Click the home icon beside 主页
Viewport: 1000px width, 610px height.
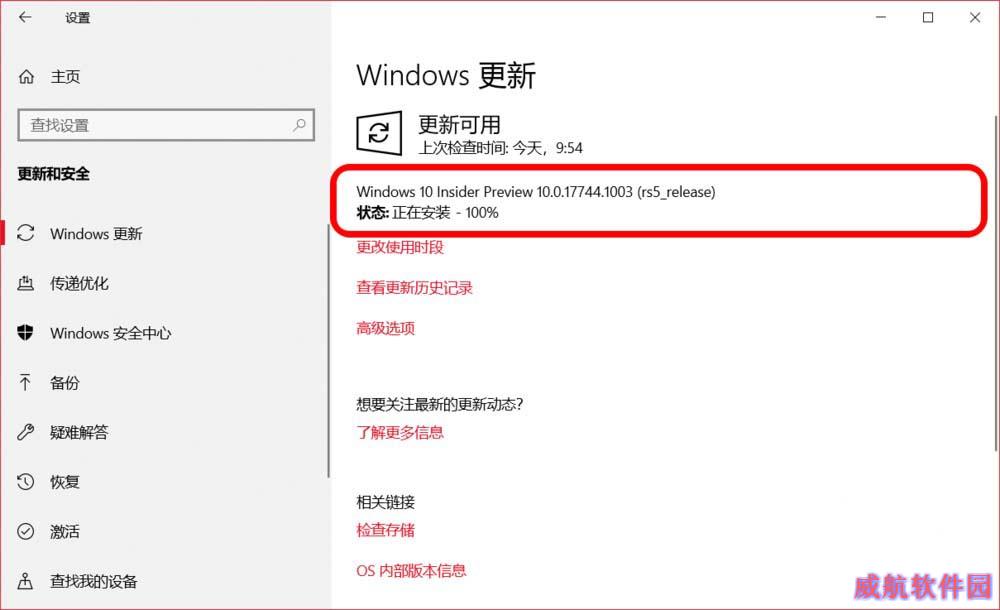pyautogui.click(x=26, y=77)
